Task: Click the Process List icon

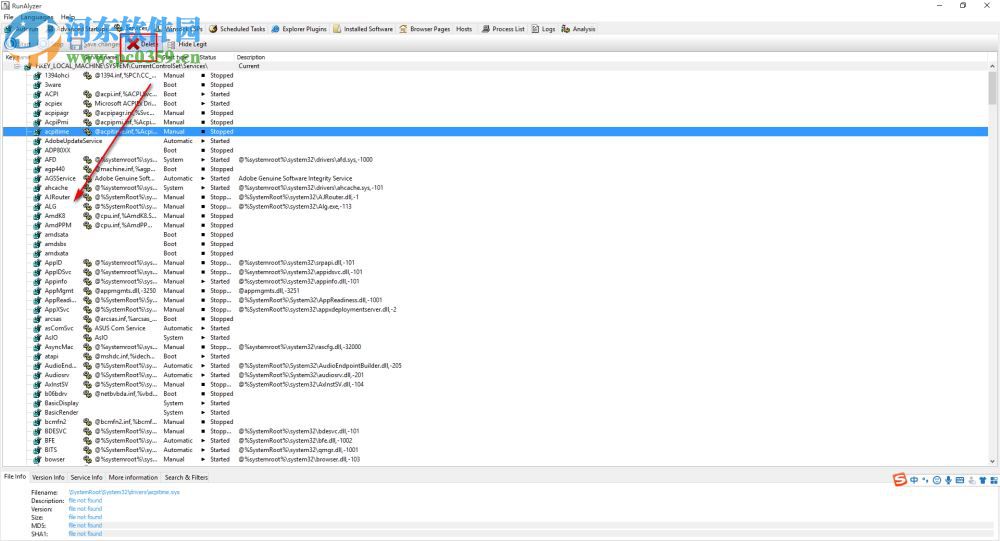Action: point(485,29)
